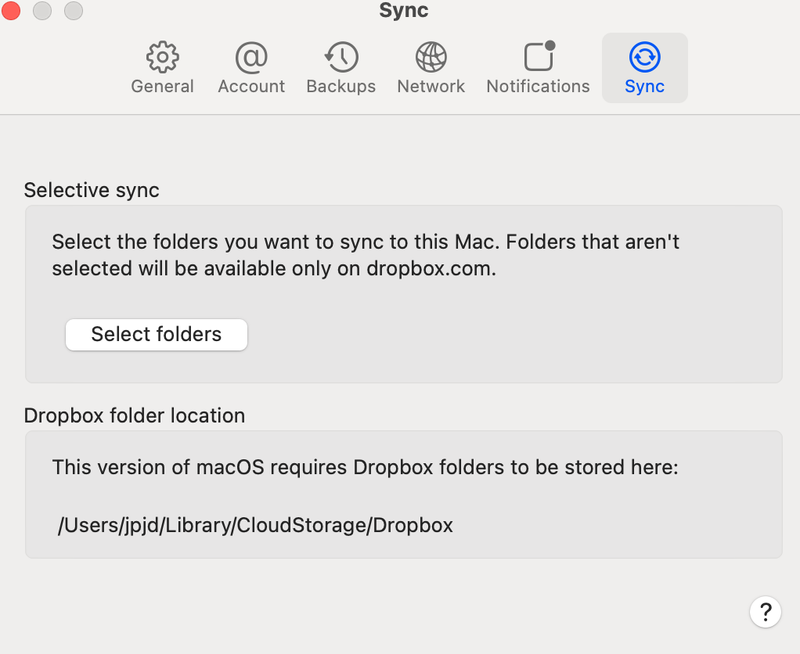Click the Network globe icon
Screen dimensions: 800x654
[x=431, y=56]
